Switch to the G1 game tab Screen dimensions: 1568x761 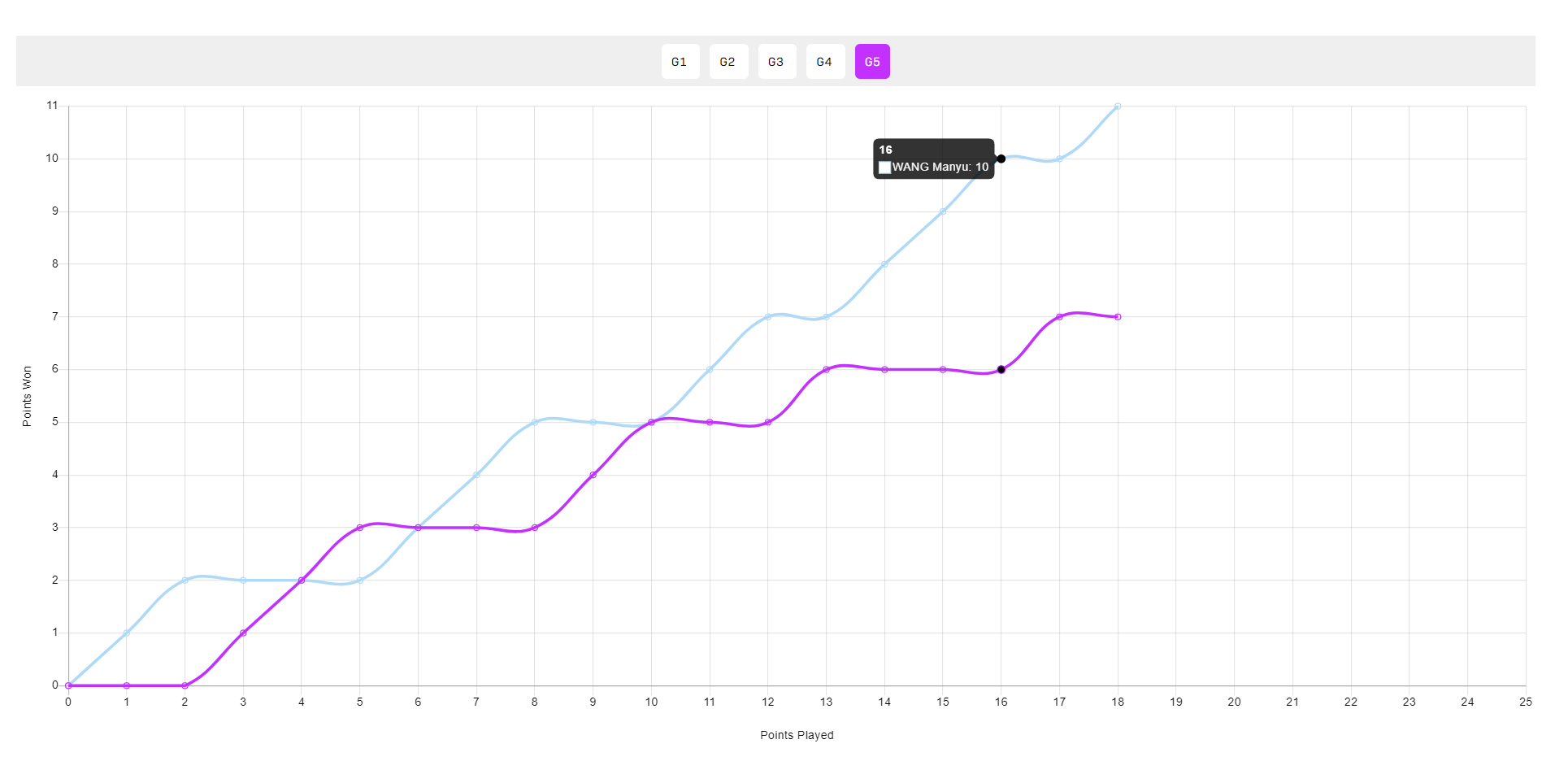click(680, 62)
